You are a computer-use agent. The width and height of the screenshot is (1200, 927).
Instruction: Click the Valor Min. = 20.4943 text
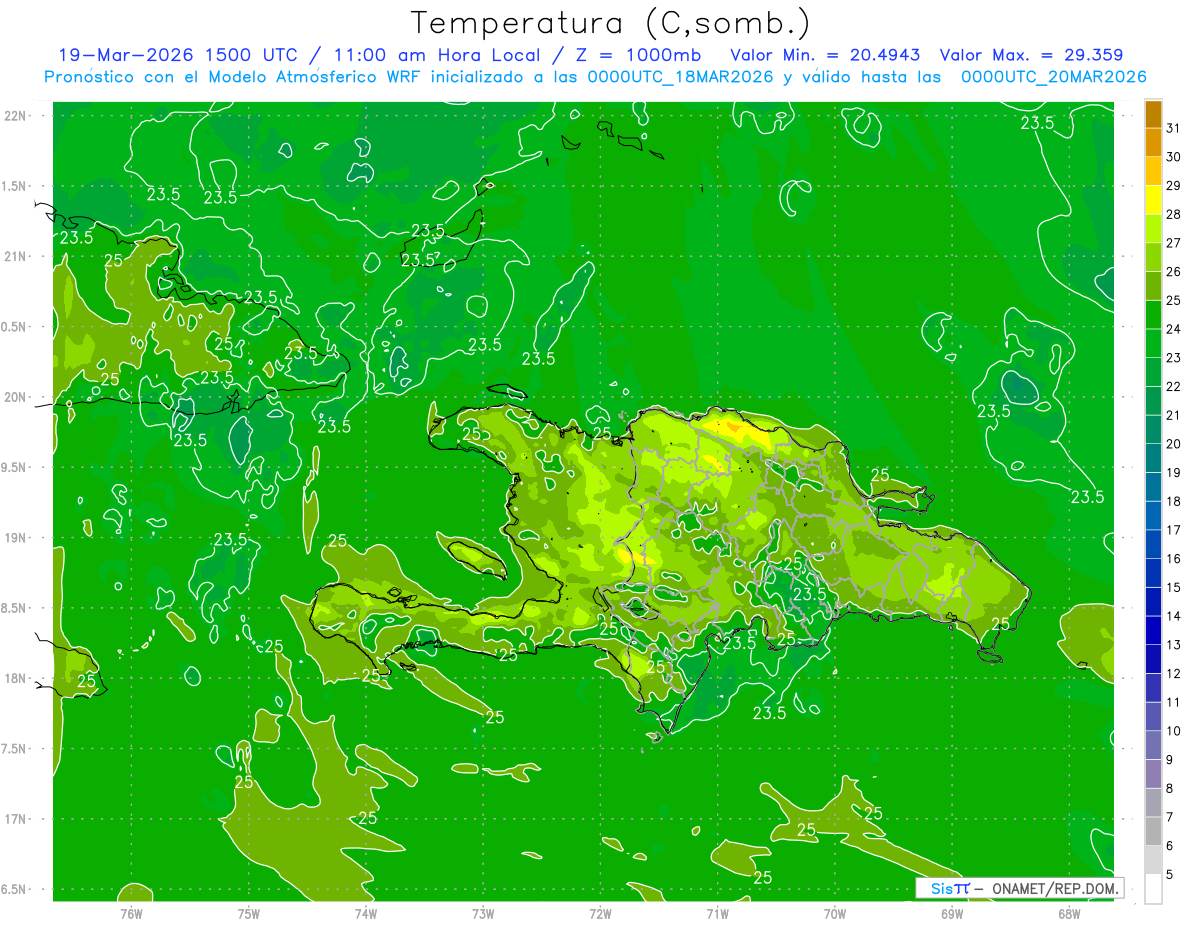coord(826,55)
